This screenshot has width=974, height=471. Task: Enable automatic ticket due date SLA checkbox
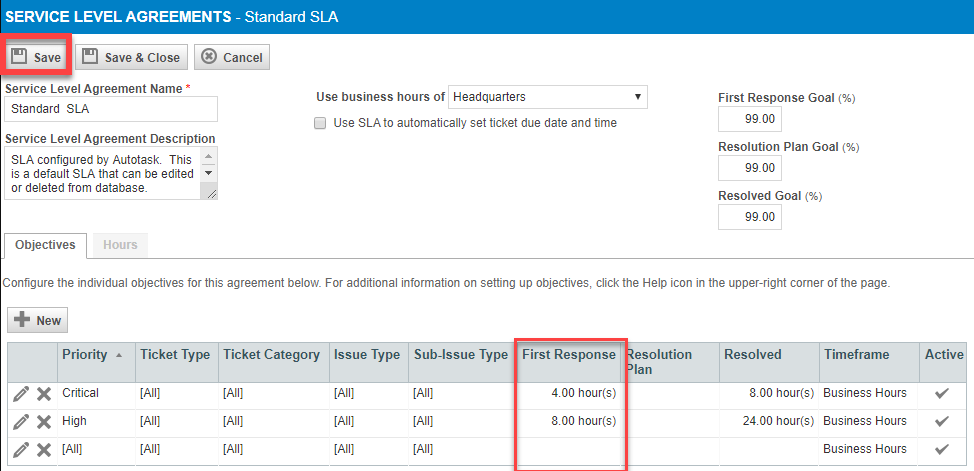(x=320, y=123)
